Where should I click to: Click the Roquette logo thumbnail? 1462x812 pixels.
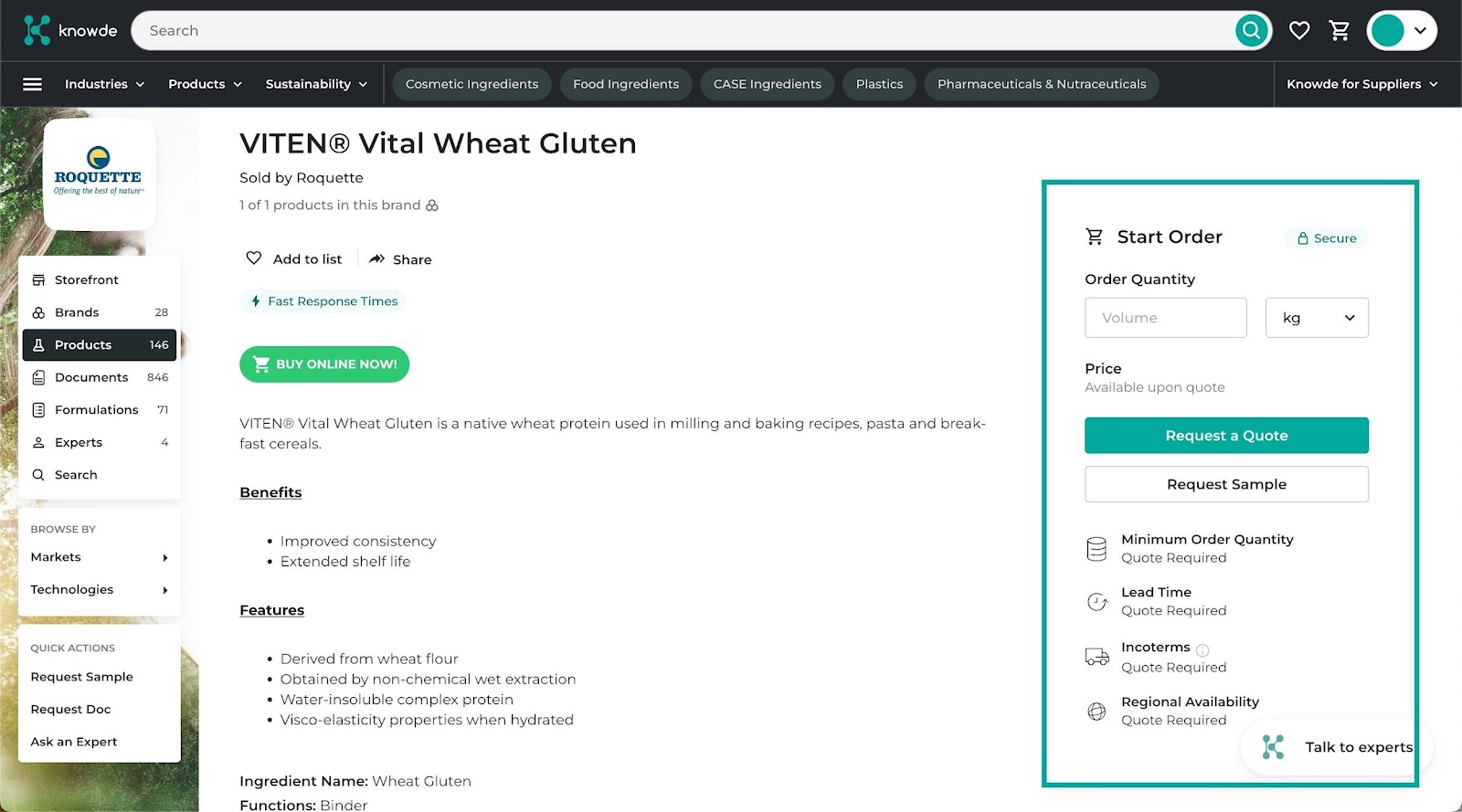click(99, 174)
